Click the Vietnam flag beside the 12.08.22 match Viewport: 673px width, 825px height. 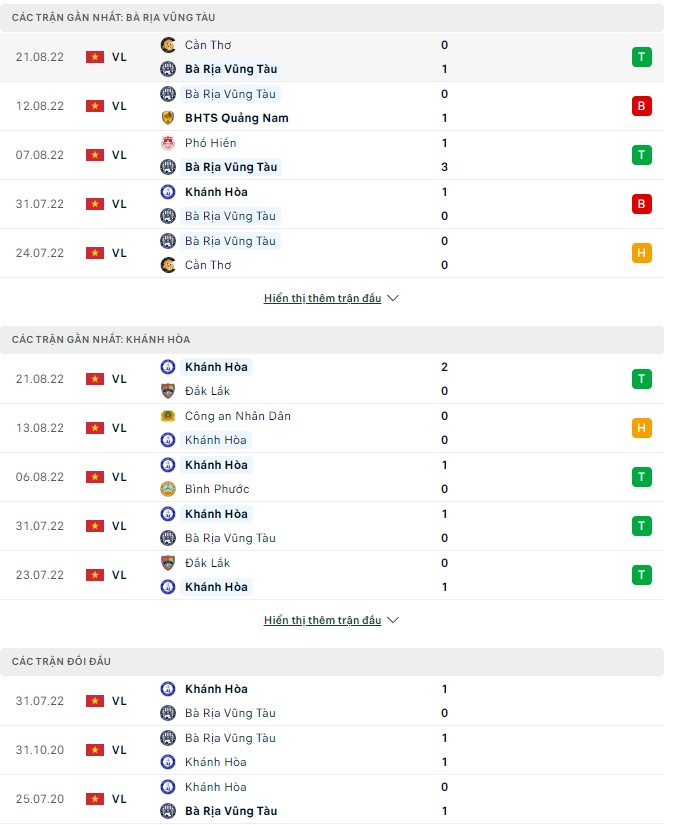pyautogui.click(x=95, y=106)
